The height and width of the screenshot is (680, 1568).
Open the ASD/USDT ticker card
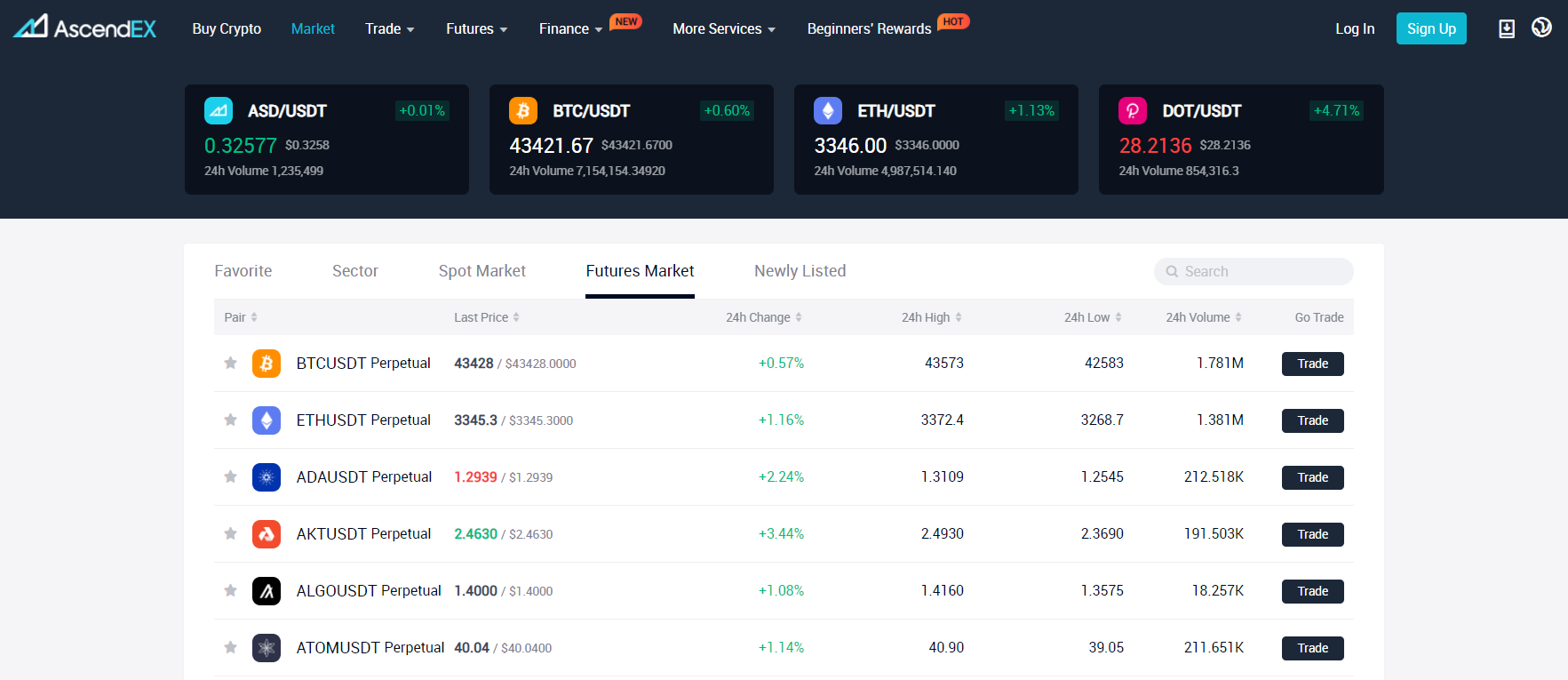tap(327, 140)
